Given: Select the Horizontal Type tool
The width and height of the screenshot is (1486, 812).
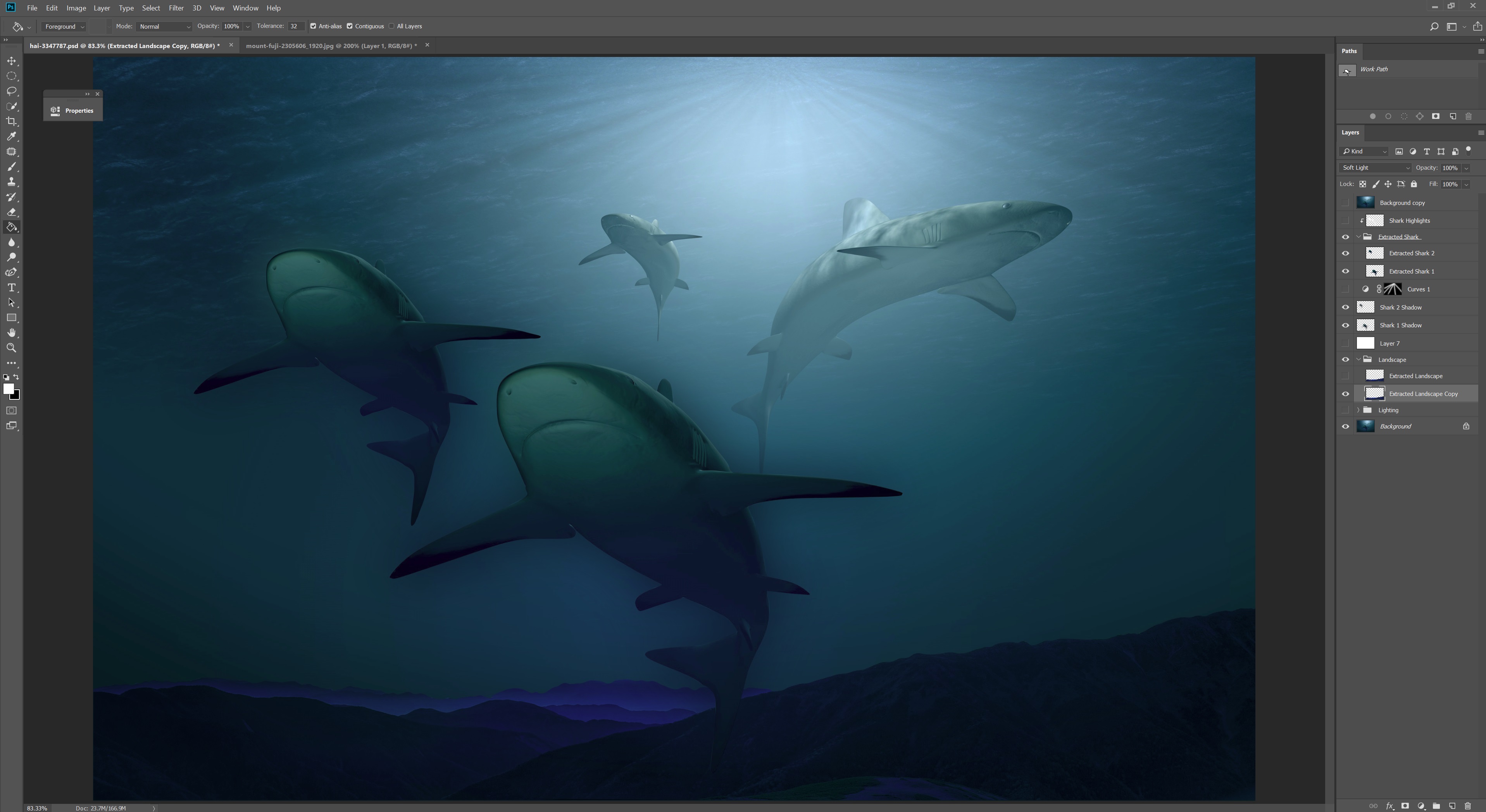Looking at the screenshot, I should coord(12,287).
